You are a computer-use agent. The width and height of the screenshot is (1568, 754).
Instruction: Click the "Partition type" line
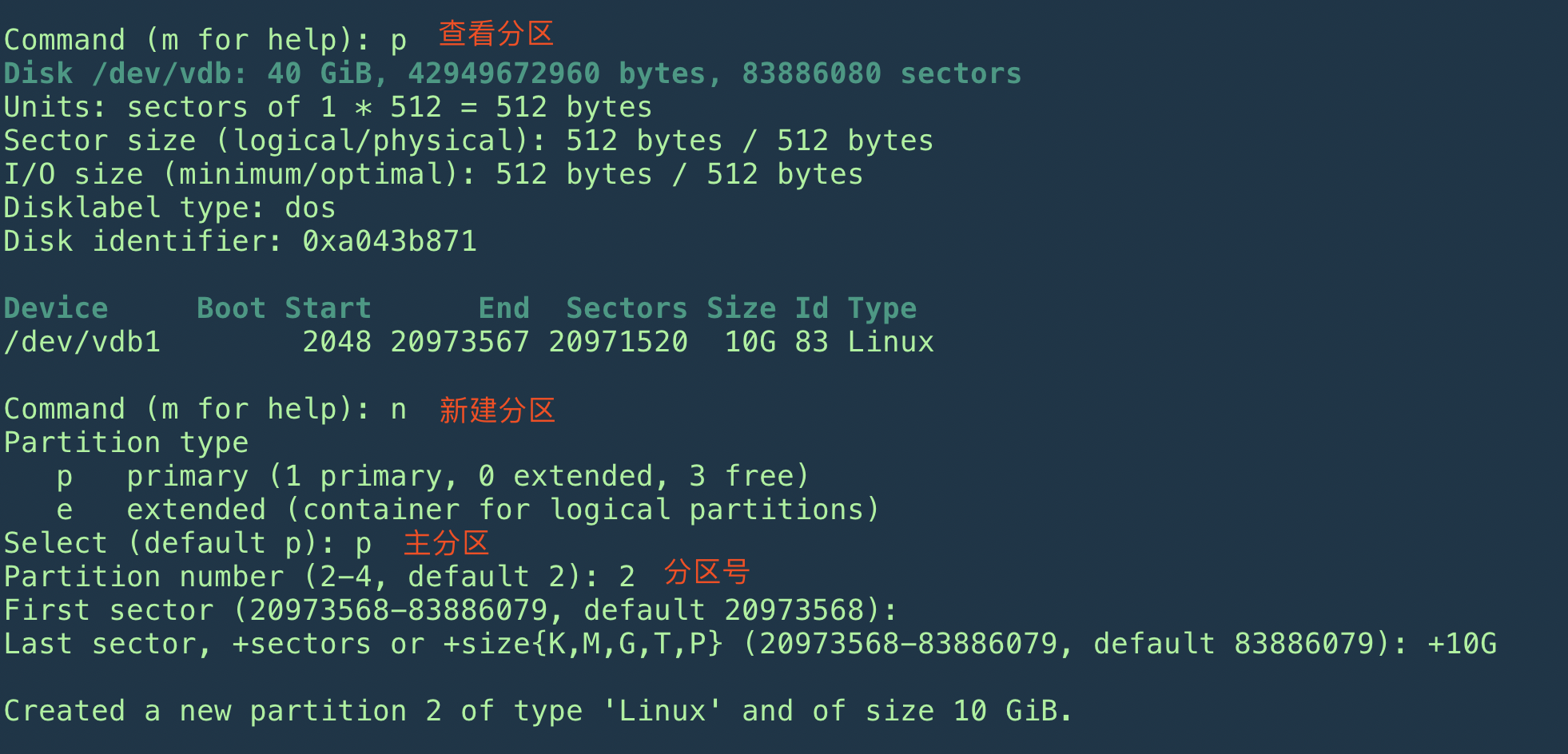pyautogui.click(x=126, y=442)
